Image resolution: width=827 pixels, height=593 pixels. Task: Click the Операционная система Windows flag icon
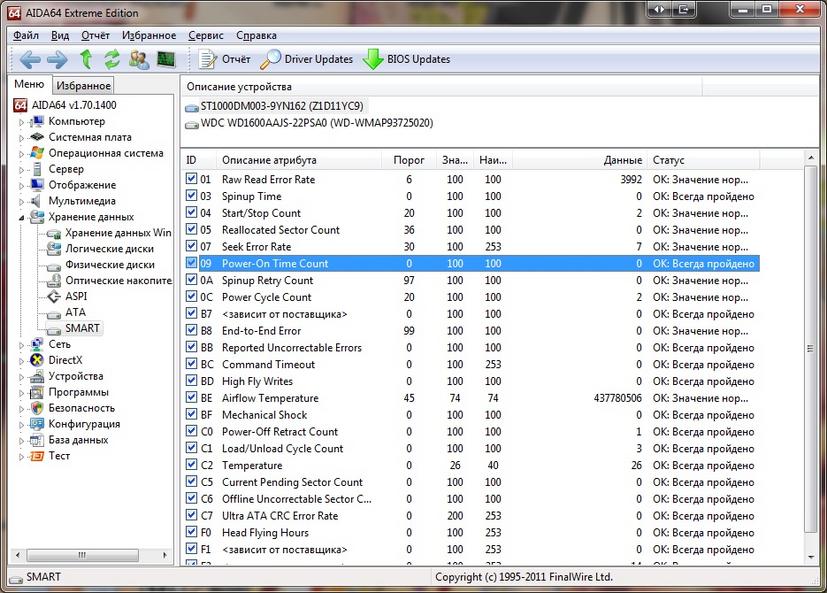pos(37,153)
